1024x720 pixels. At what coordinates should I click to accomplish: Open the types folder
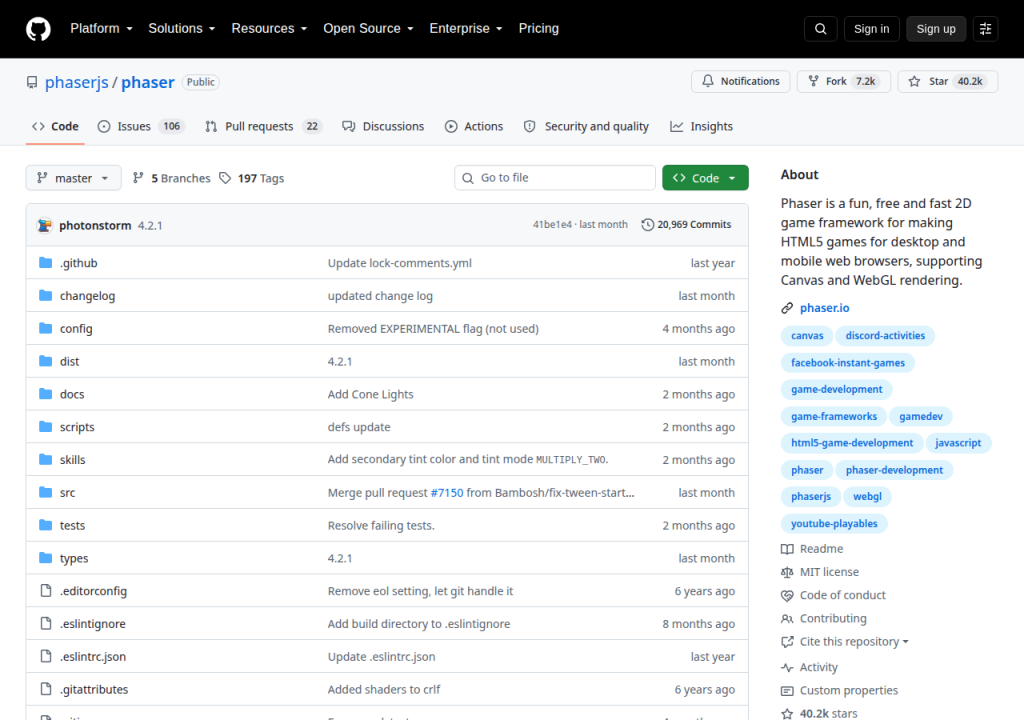74,558
